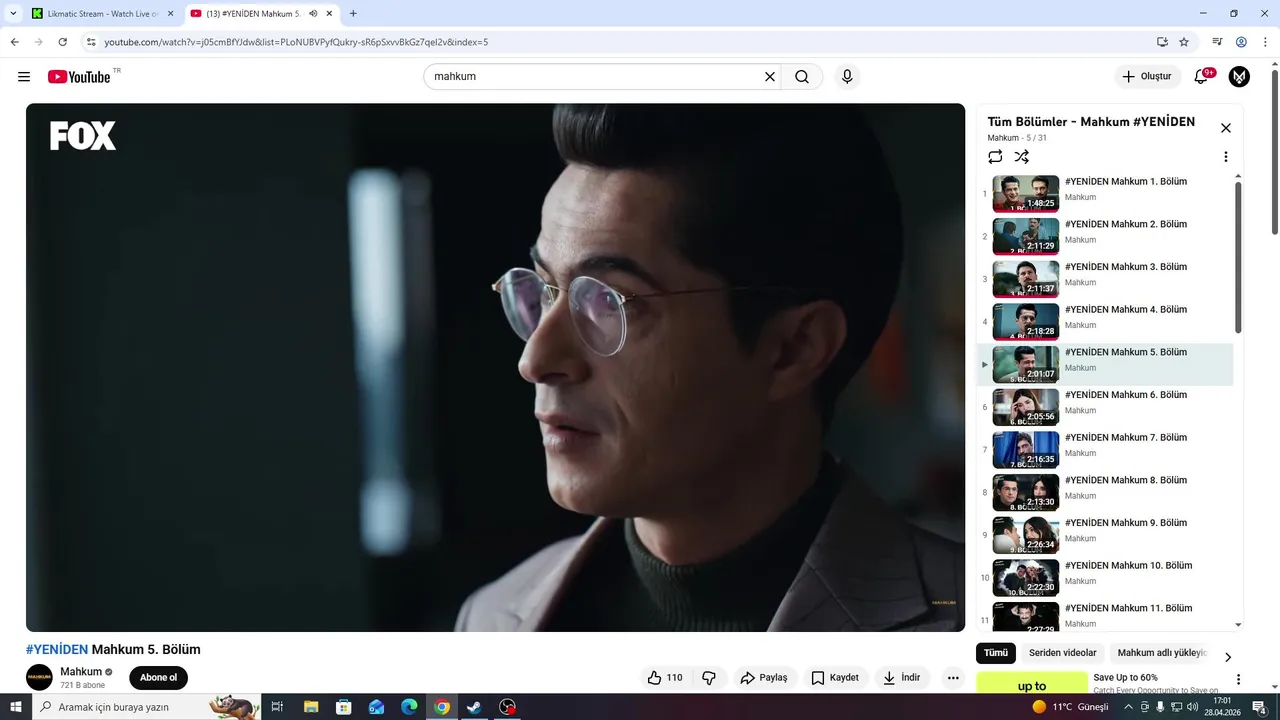Play #YENİDEN Mahkum 9. Bölüm
Screen dimensions: 1280x720
pyautogui.click(x=1105, y=535)
